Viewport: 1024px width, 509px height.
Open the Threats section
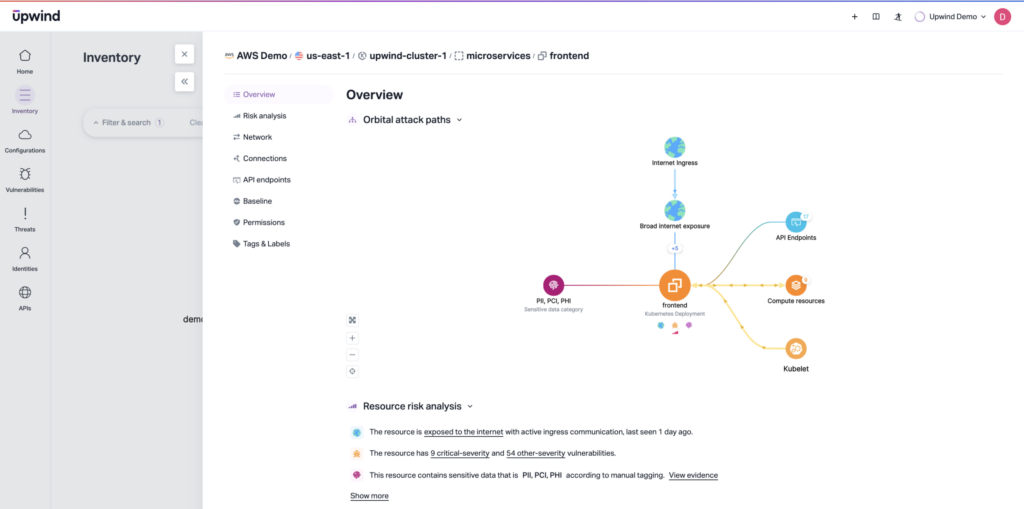tap(25, 219)
